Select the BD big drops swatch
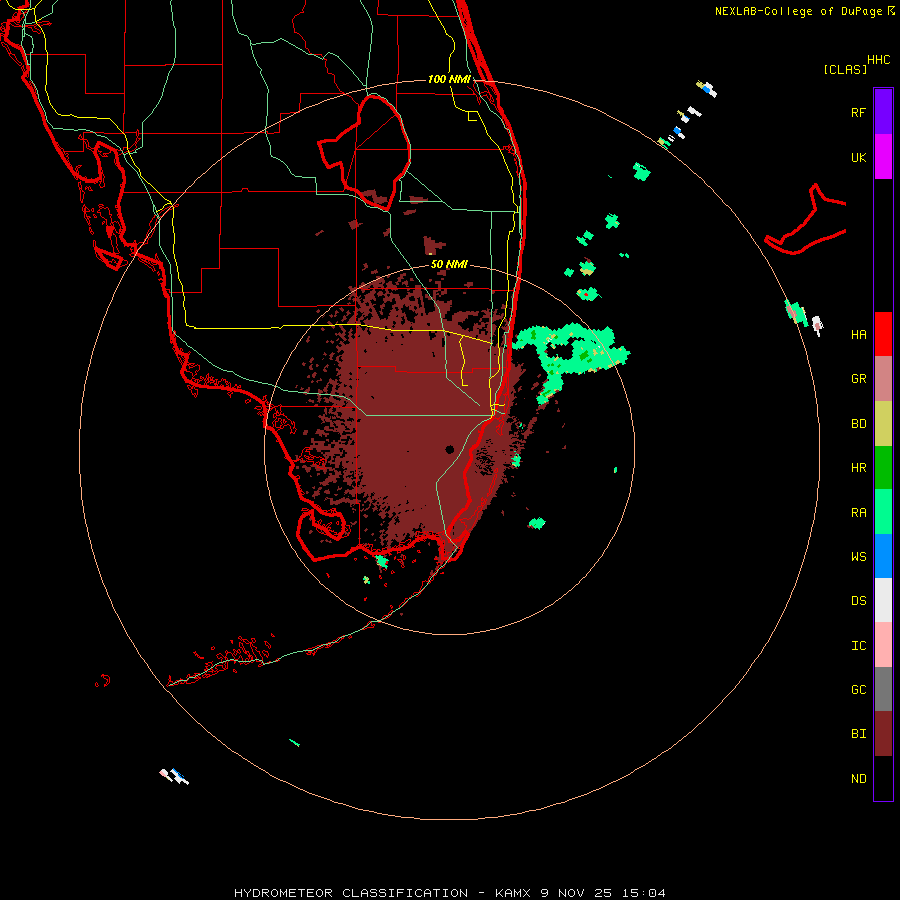Image resolution: width=900 pixels, height=900 pixels. pos(883,423)
